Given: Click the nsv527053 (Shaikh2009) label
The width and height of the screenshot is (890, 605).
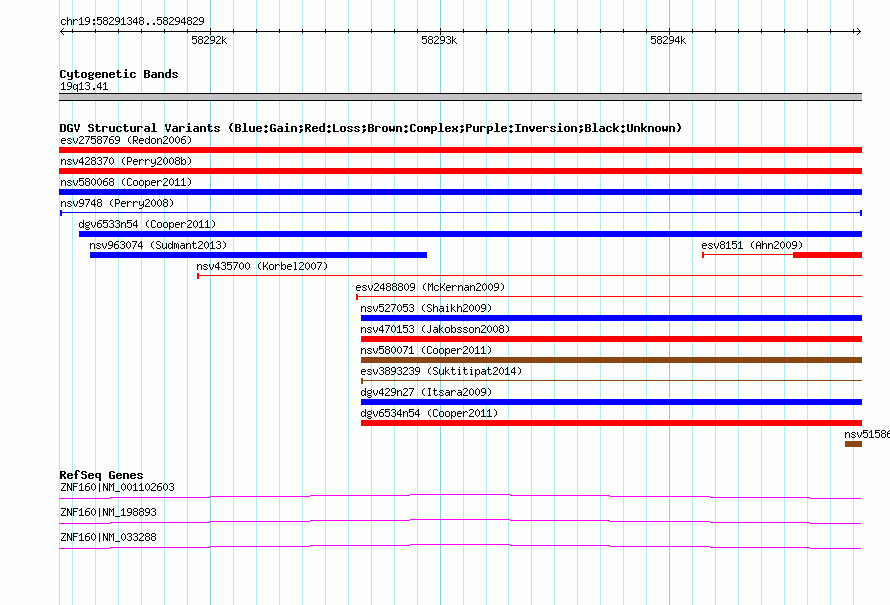Looking at the screenshot, I should point(426,308).
